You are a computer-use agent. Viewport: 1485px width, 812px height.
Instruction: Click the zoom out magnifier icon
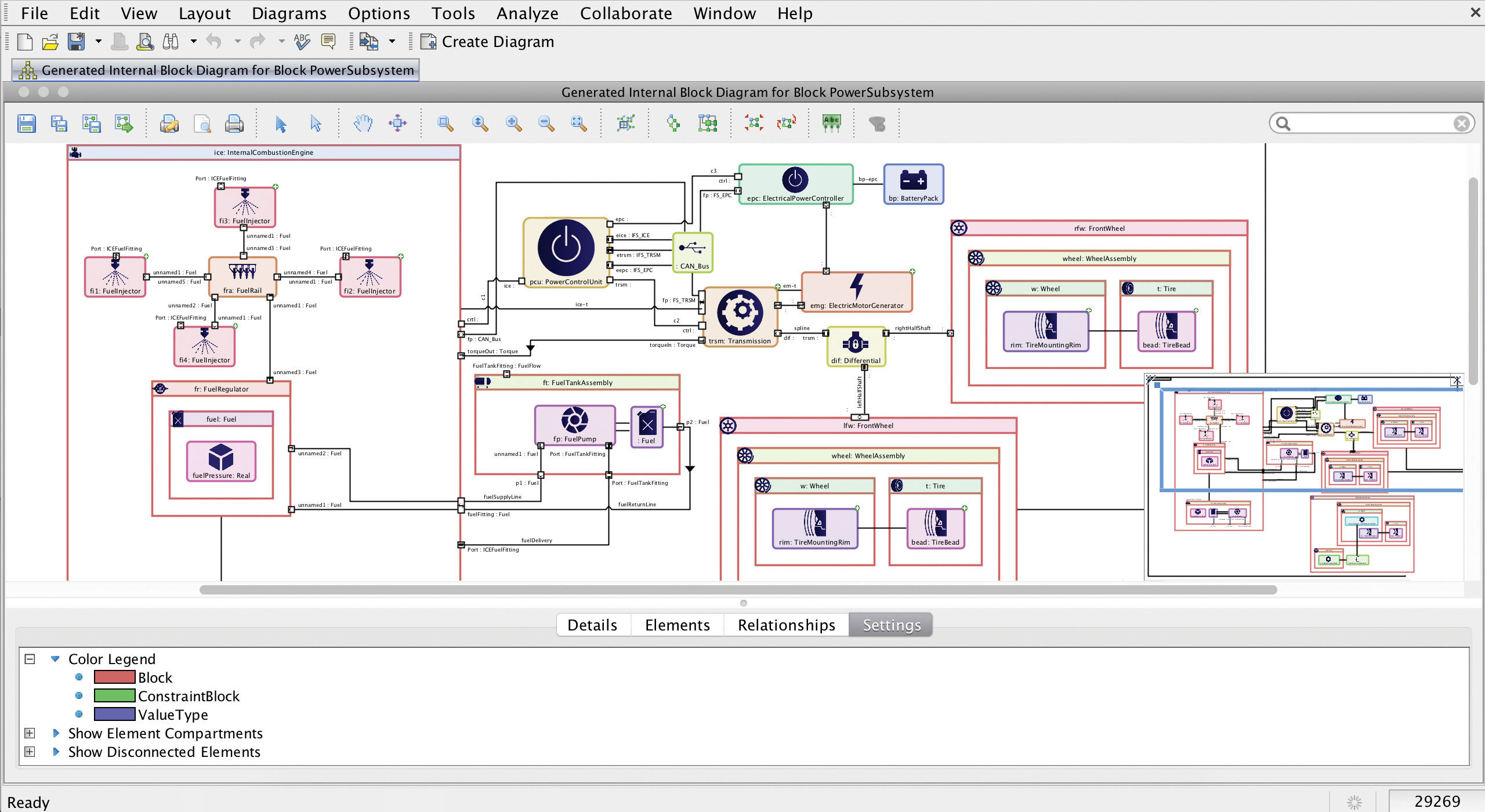tap(546, 123)
